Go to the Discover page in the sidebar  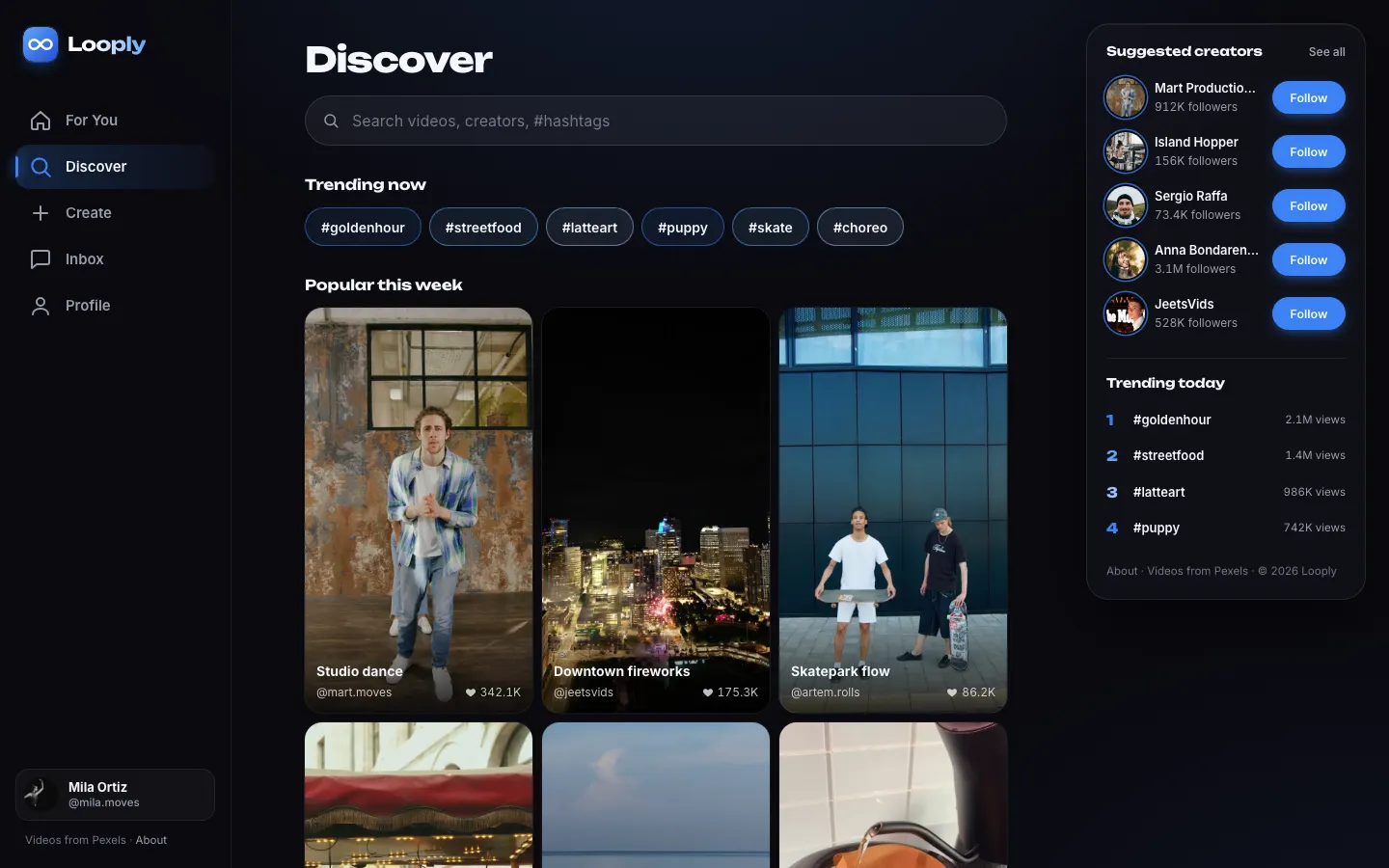tap(115, 167)
